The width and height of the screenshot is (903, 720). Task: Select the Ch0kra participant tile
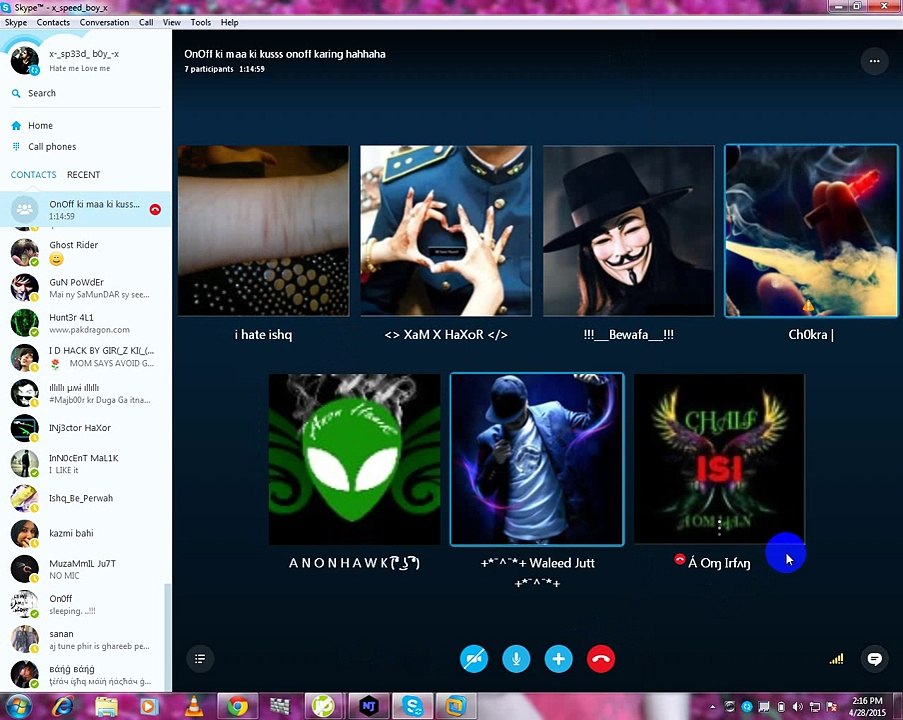[x=811, y=230]
